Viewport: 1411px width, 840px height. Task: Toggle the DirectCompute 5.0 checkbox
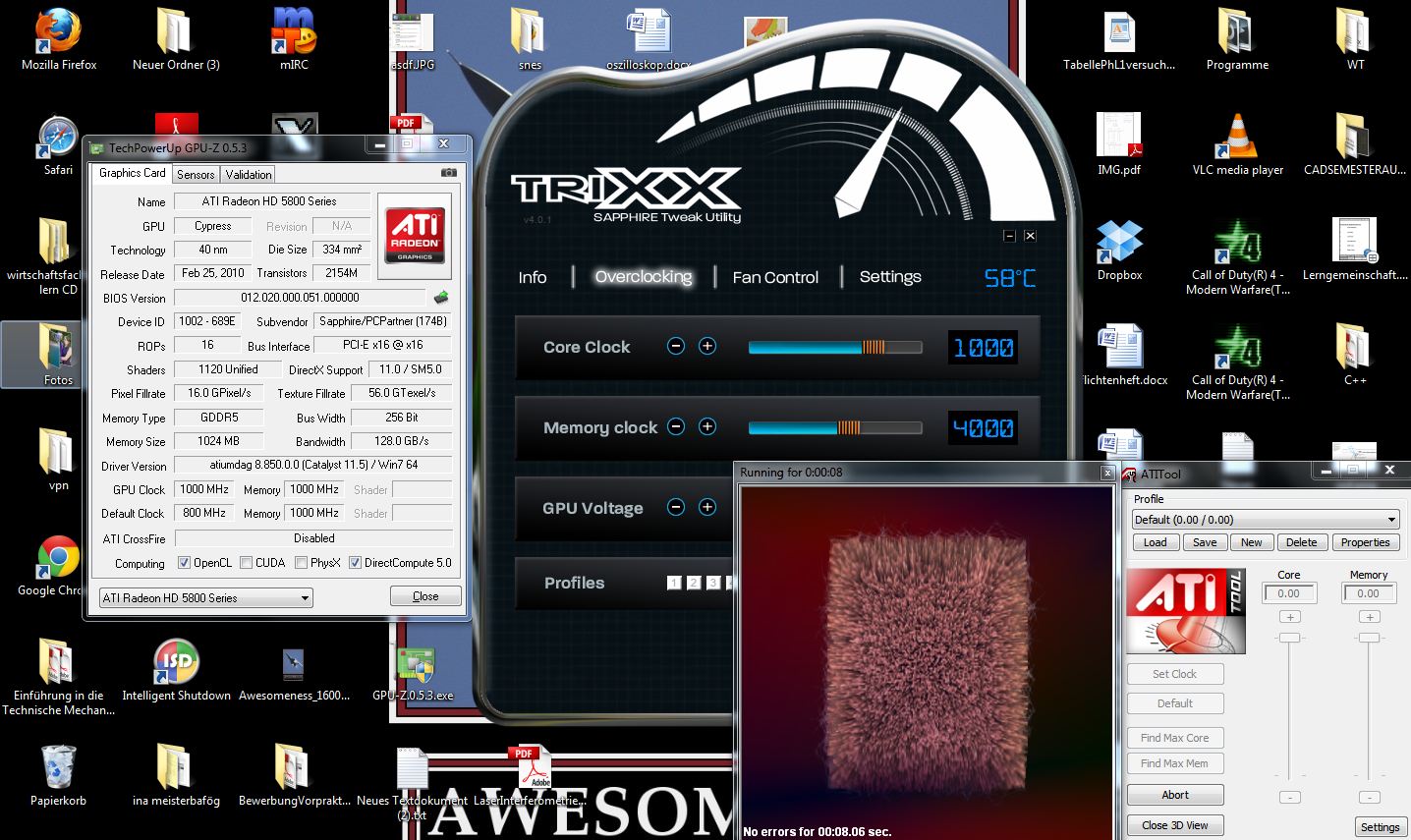pos(356,563)
